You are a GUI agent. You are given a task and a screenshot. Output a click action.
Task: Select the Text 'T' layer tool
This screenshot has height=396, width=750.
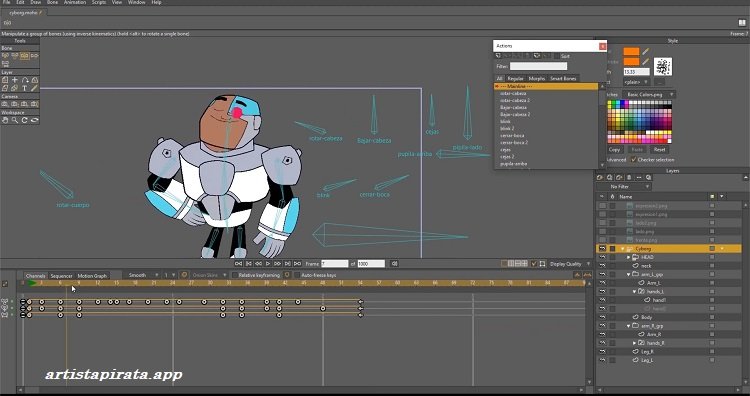click(24, 88)
